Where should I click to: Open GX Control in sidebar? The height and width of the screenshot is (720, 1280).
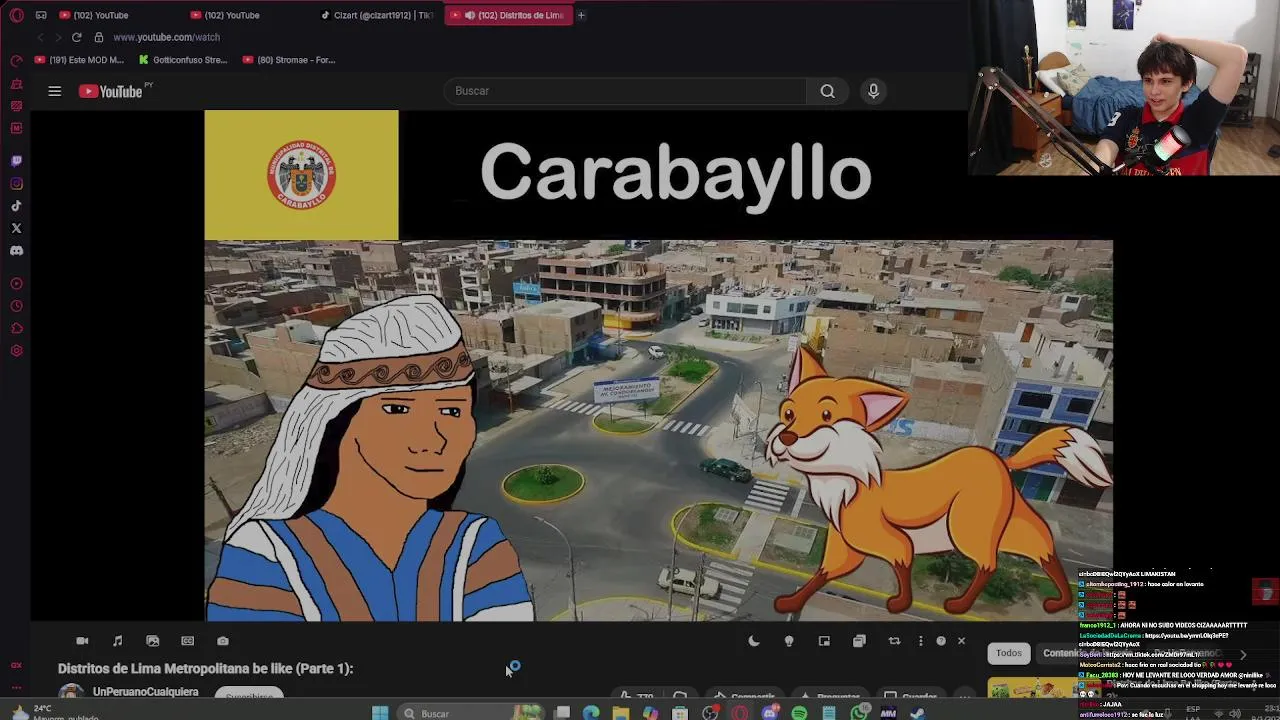tap(16, 61)
